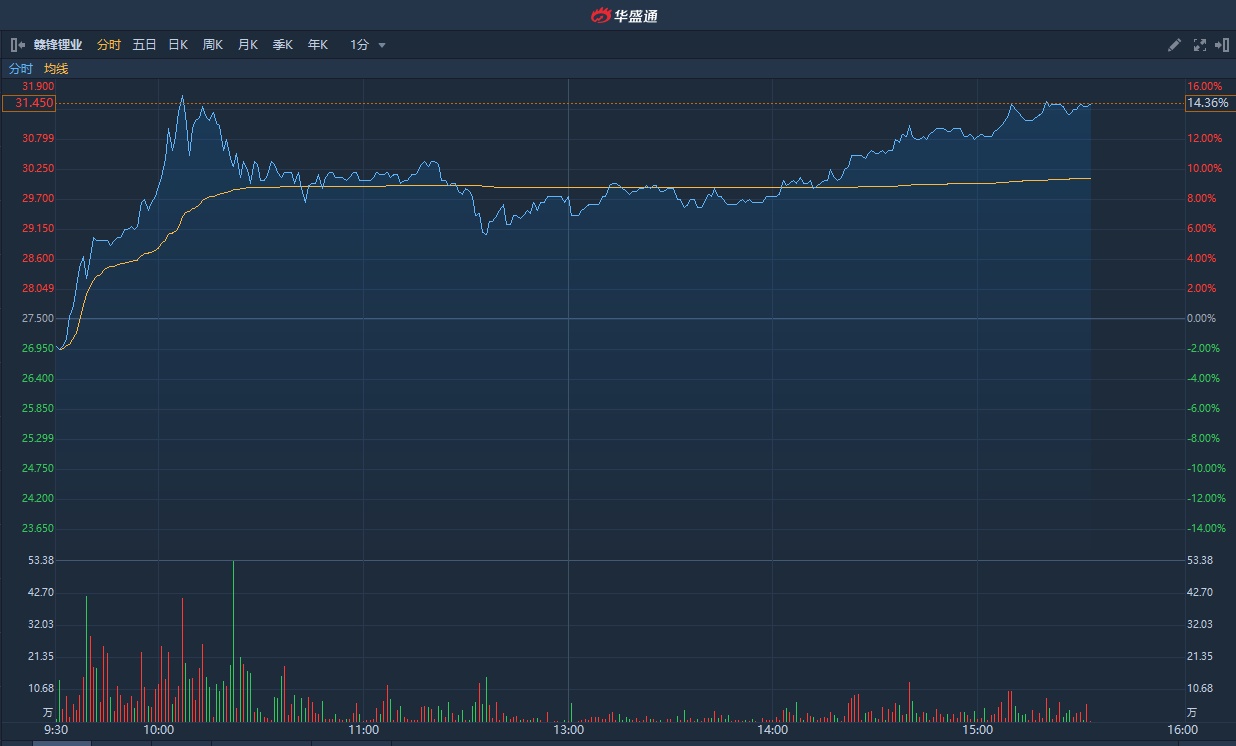This screenshot has width=1236, height=746.
Task: Open the 1分 interval dropdown
Action: tap(367, 45)
